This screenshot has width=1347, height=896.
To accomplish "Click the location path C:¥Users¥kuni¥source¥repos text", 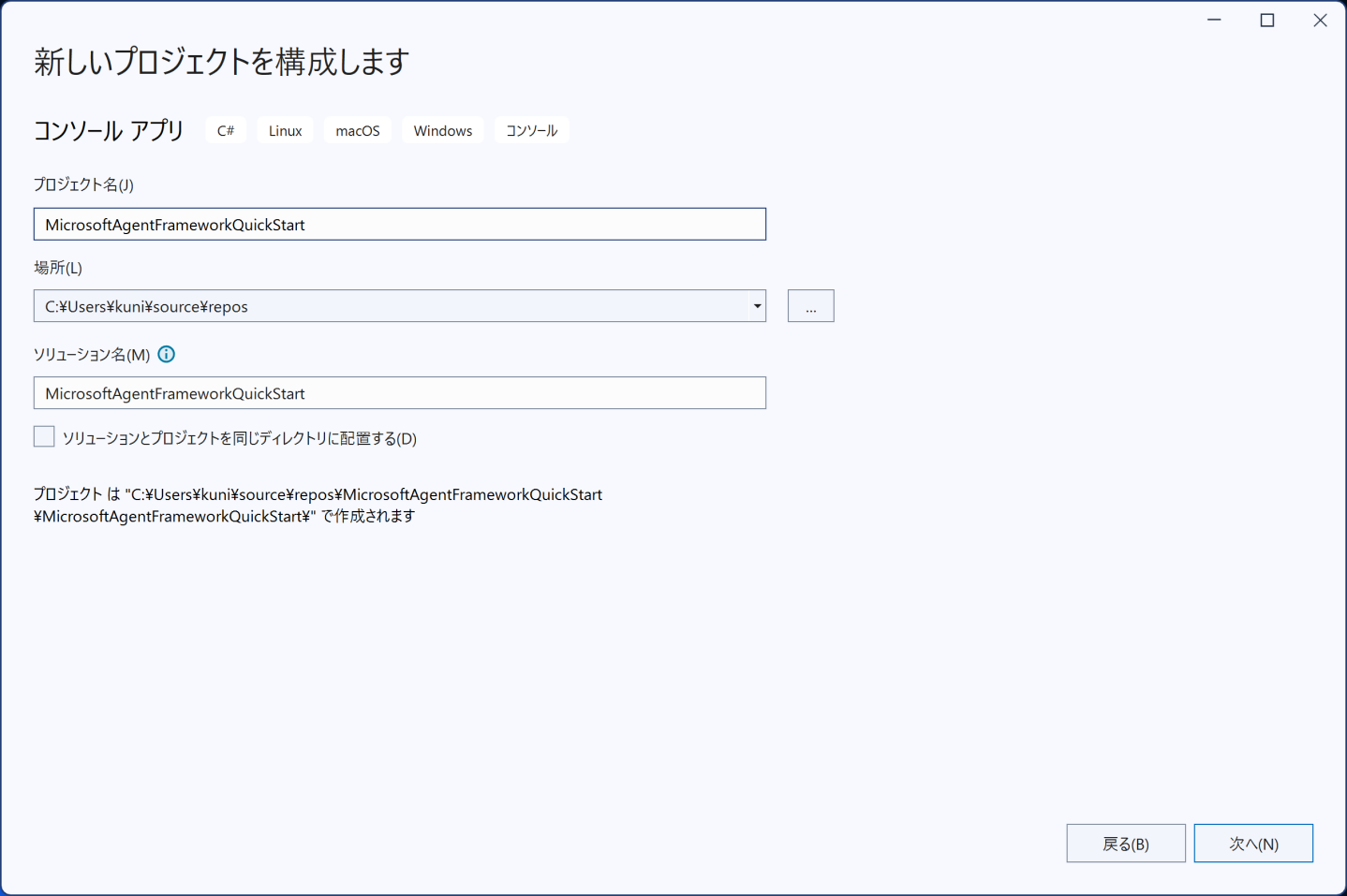I will (147, 307).
